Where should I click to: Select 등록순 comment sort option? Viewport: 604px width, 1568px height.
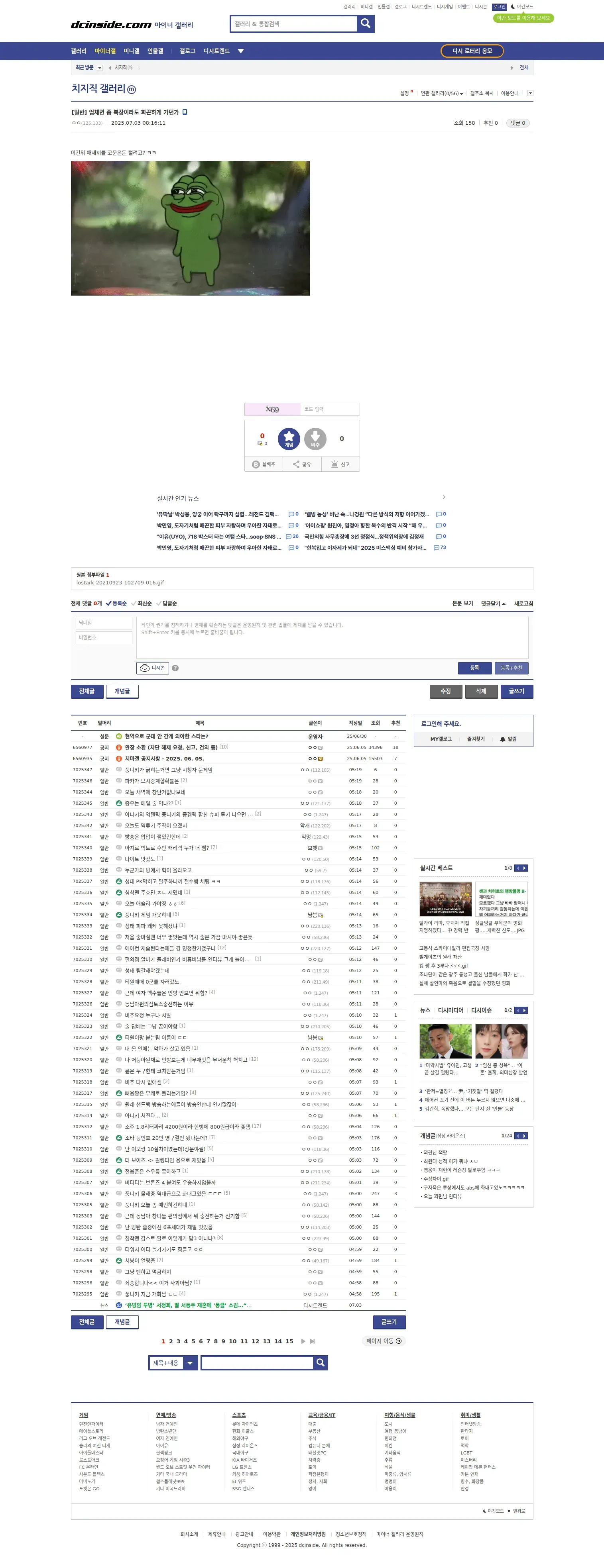point(116,603)
